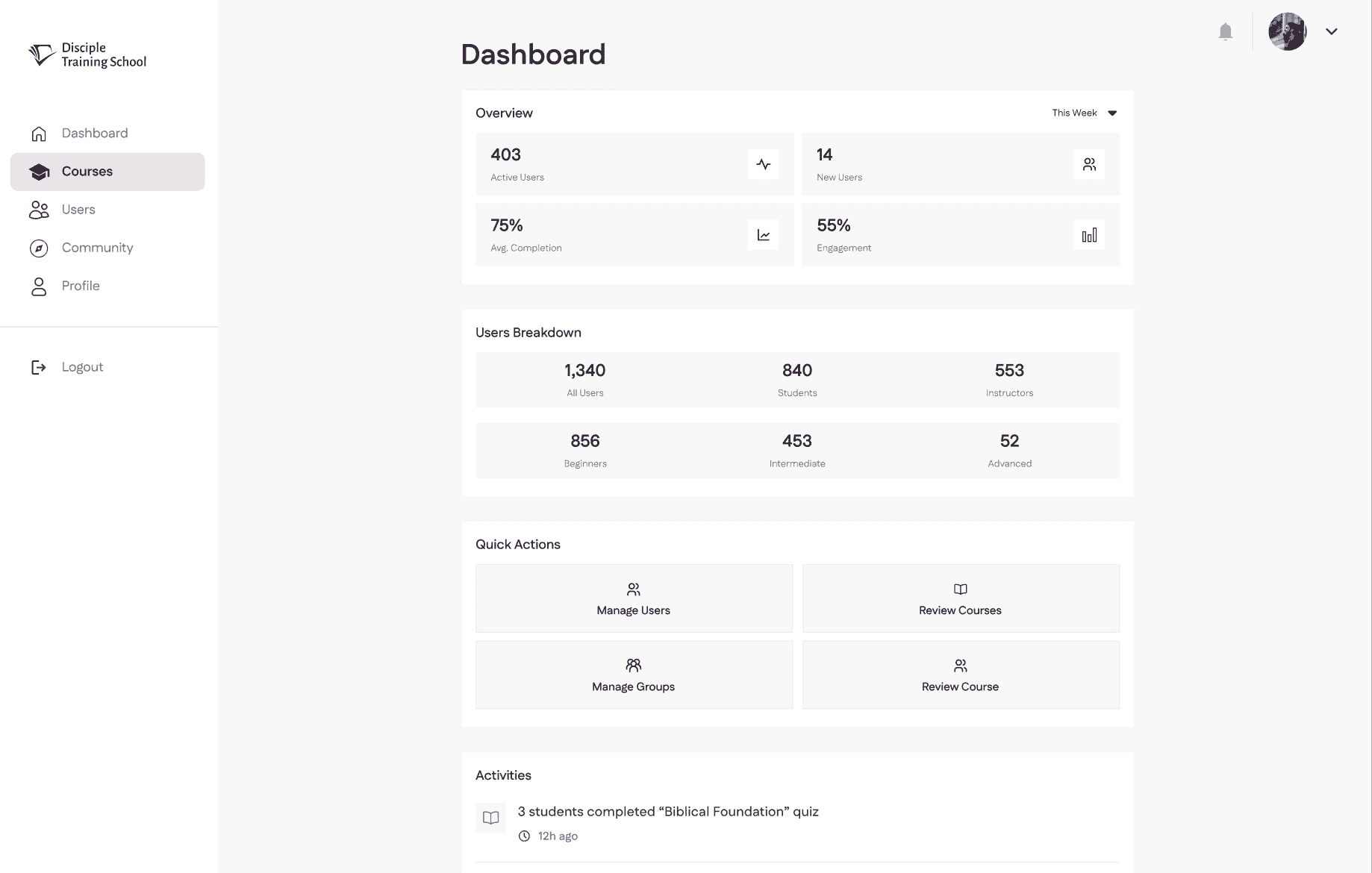Screen dimensions: 1372x873
Task: Click the book icon above Review Courses
Action: (960, 589)
